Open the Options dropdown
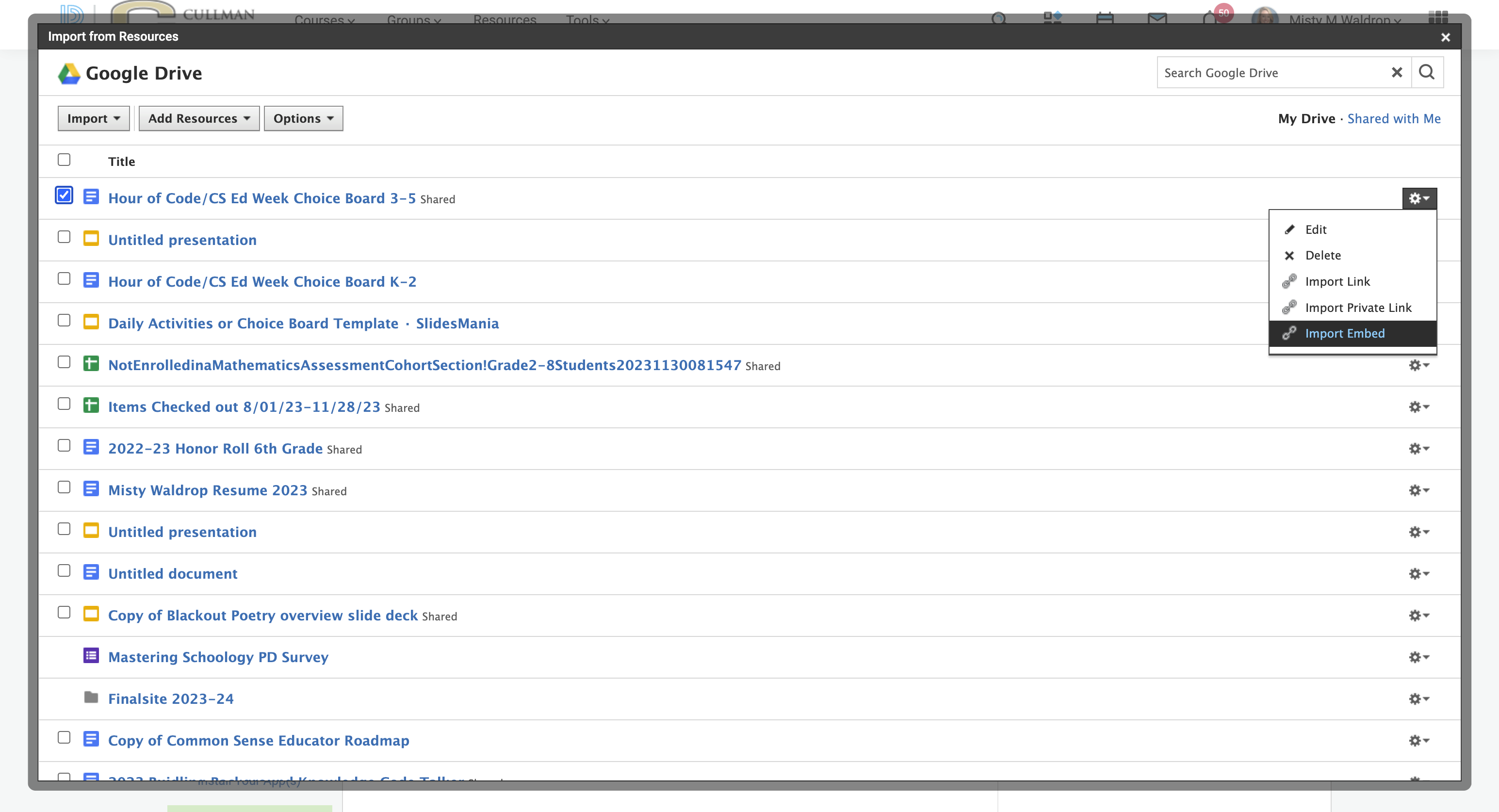Screen dimensions: 1499x812 click(x=303, y=119)
